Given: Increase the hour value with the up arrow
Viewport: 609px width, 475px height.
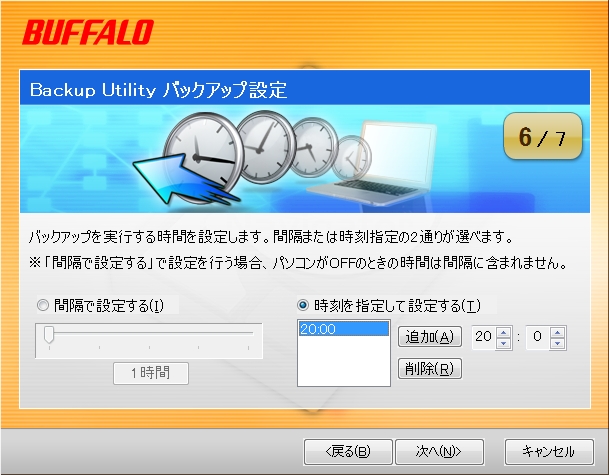Looking at the screenshot, I should click(504, 332).
